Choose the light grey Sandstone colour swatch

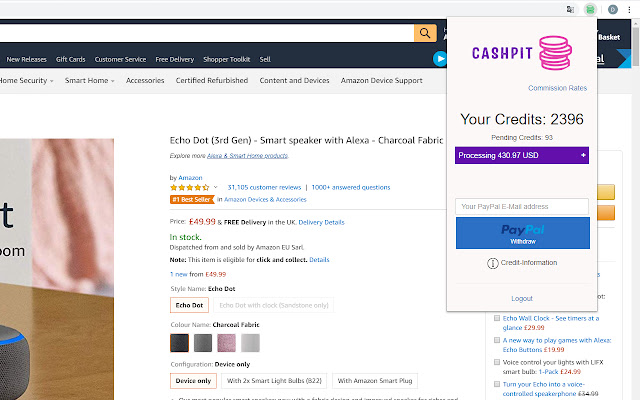point(250,343)
